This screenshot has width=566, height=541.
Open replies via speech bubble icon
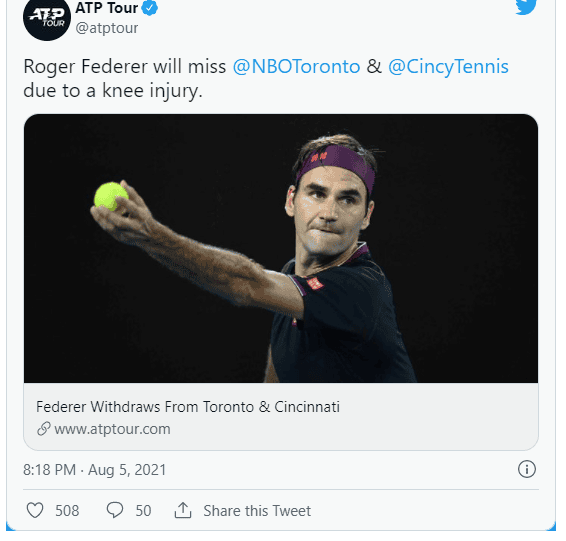pyautogui.click(x=115, y=510)
